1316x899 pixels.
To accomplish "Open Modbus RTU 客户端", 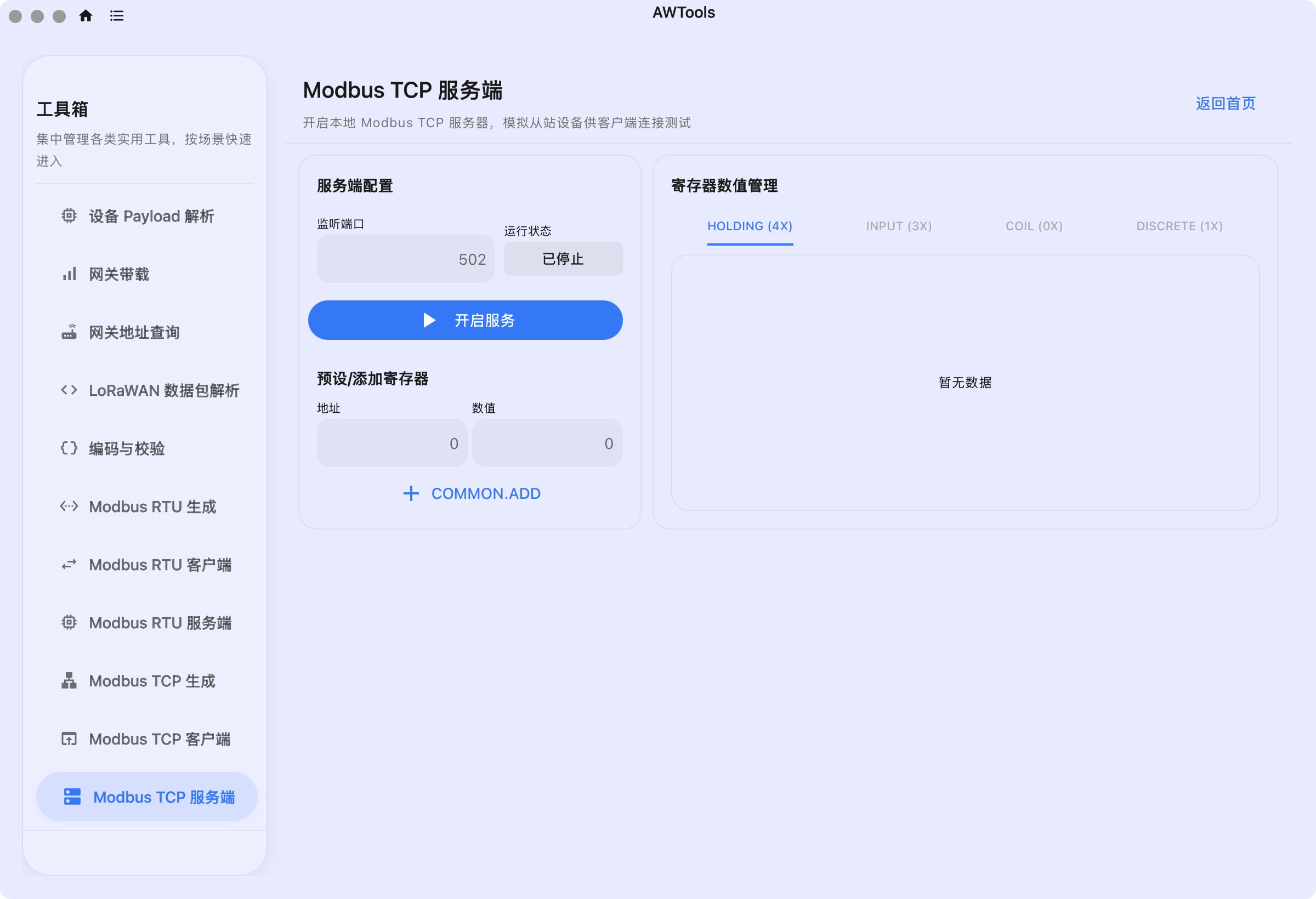I will pos(146,565).
